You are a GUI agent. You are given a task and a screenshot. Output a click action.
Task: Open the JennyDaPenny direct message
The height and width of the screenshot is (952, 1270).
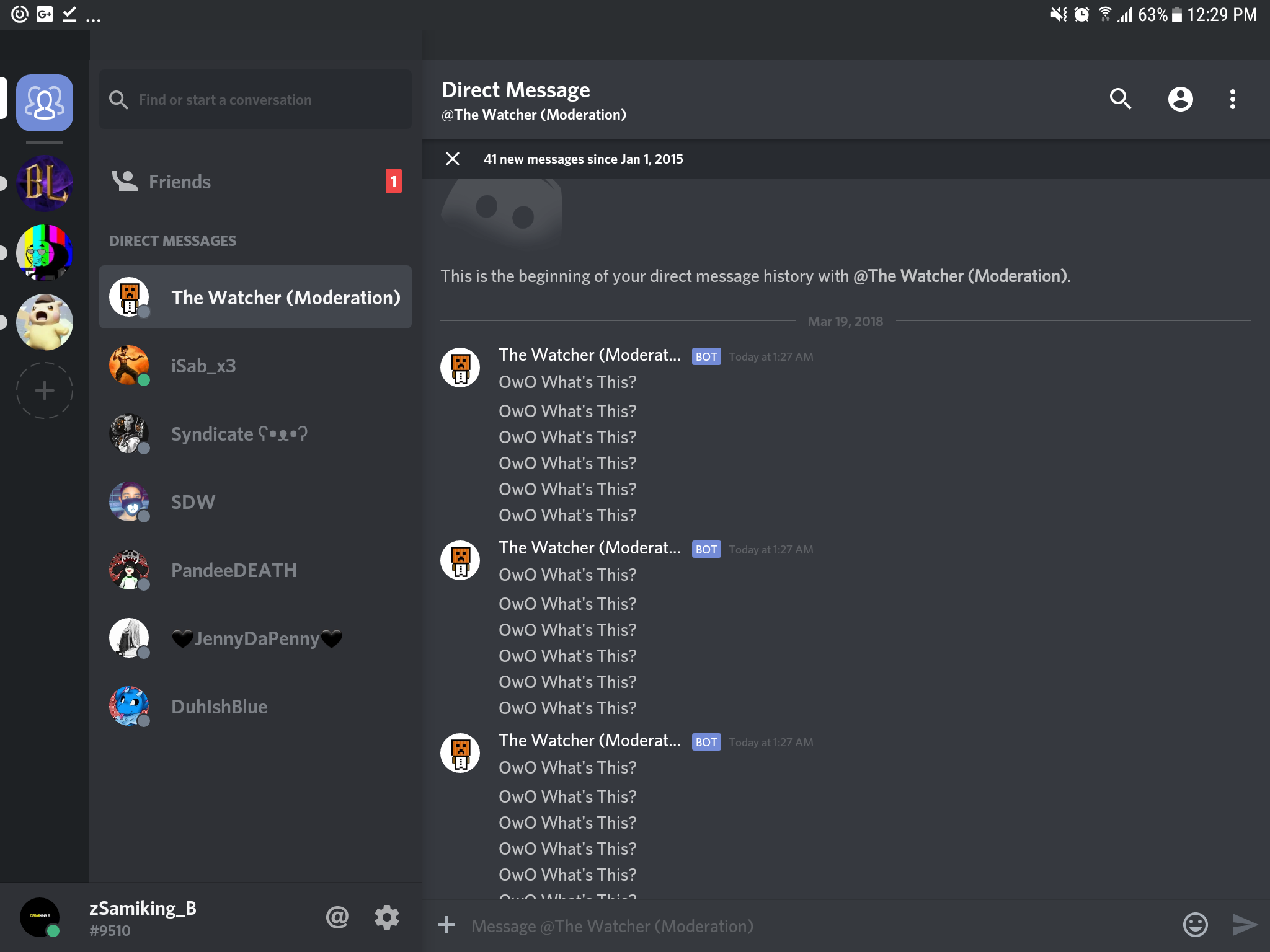[x=255, y=638]
